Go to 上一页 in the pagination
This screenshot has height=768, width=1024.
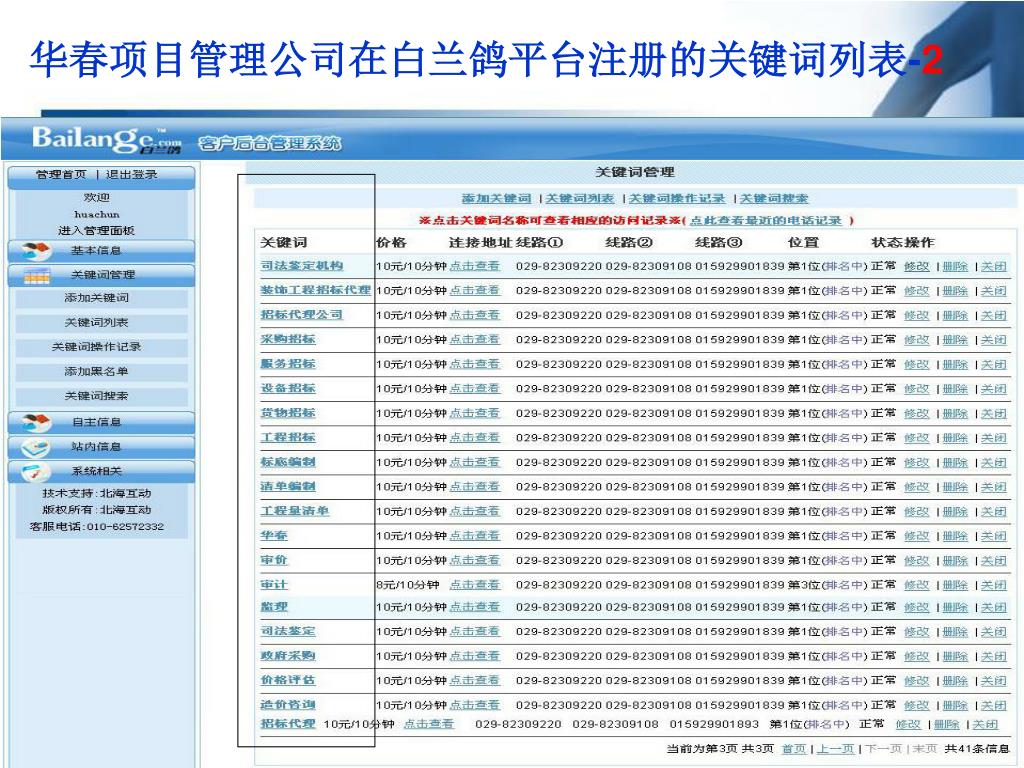[834, 749]
